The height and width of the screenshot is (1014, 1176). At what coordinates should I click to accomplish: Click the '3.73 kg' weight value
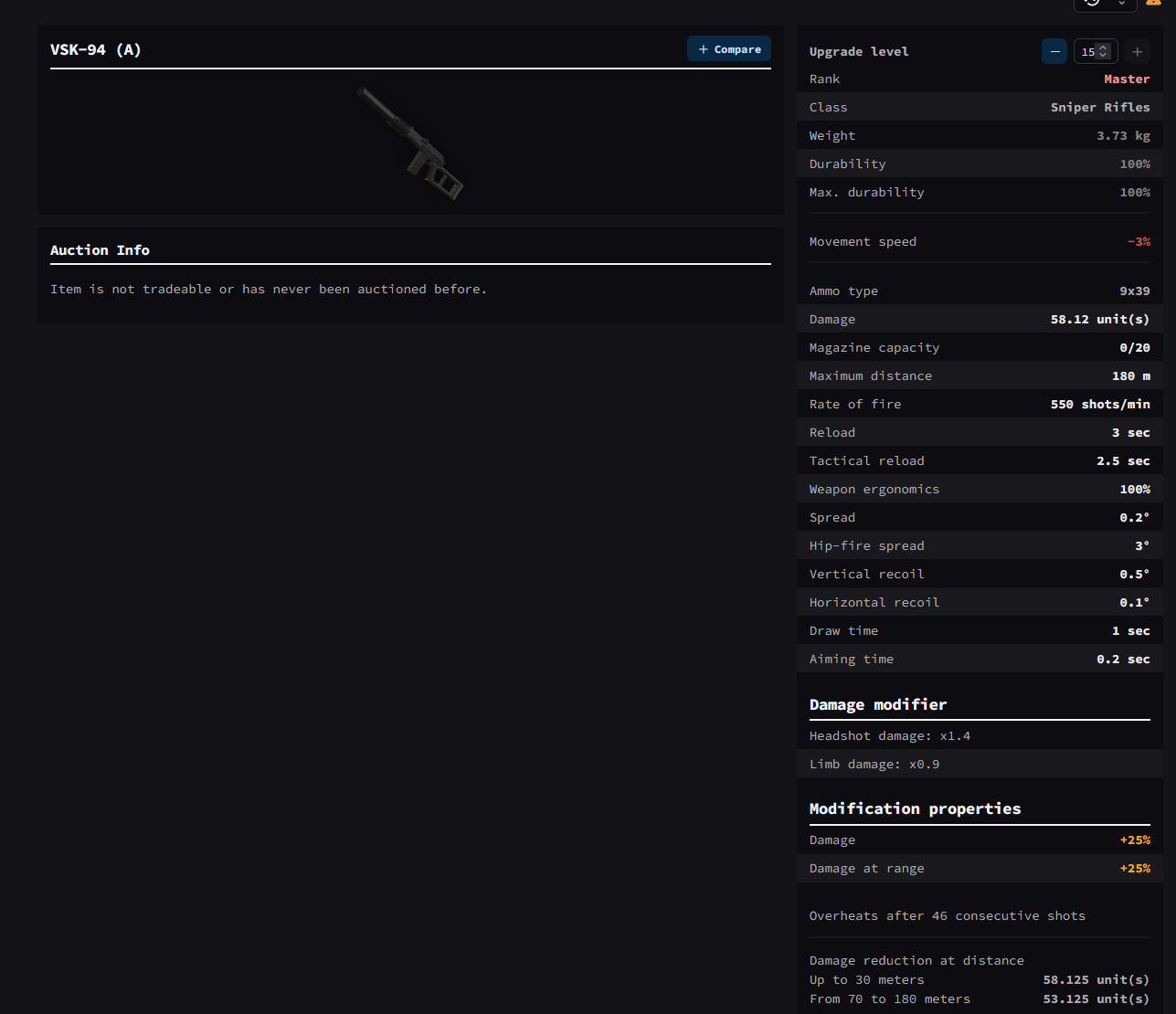point(1124,136)
